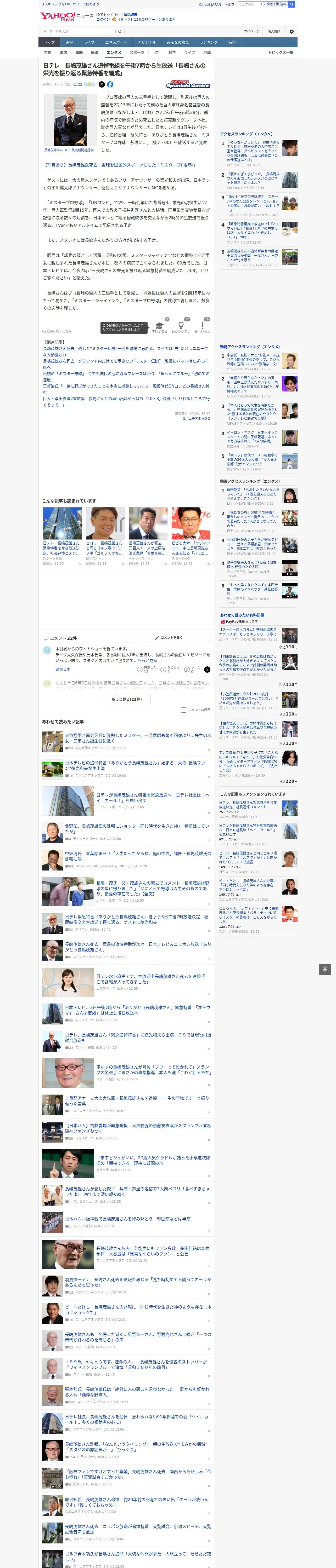Open the ヒロミ、長嶋茂雄さん recommended thumbnail
Image resolution: width=336 pixels, height=1568 pixels.
coord(105,523)
